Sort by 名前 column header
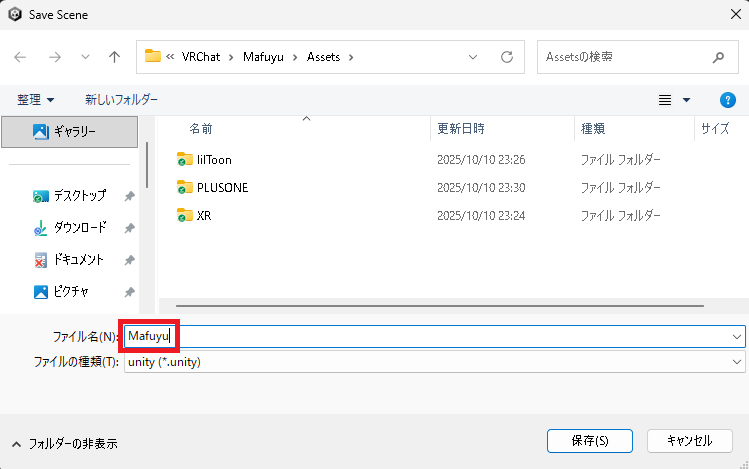Image resolution: width=749 pixels, height=469 pixels. [x=201, y=128]
